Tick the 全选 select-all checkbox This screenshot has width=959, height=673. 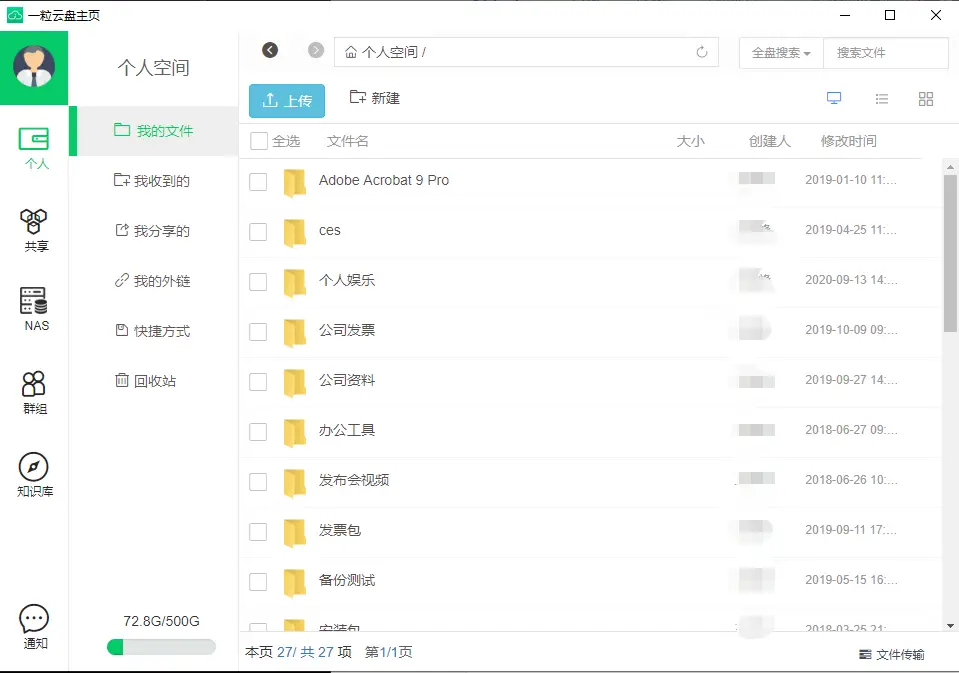point(259,141)
